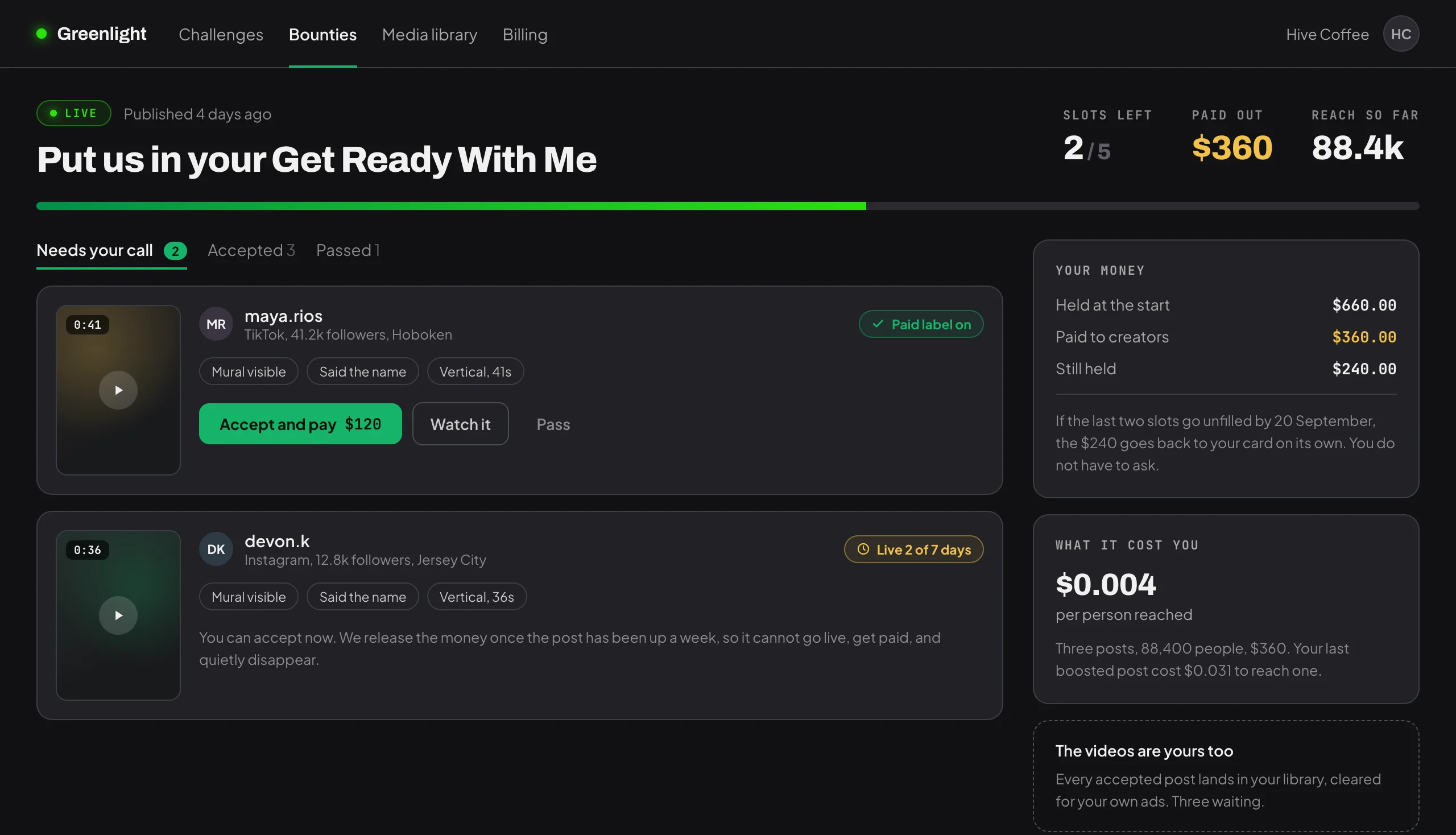Screen dimensions: 1456x835
Task: Click the Paid label on badge
Action: [x=921, y=324]
